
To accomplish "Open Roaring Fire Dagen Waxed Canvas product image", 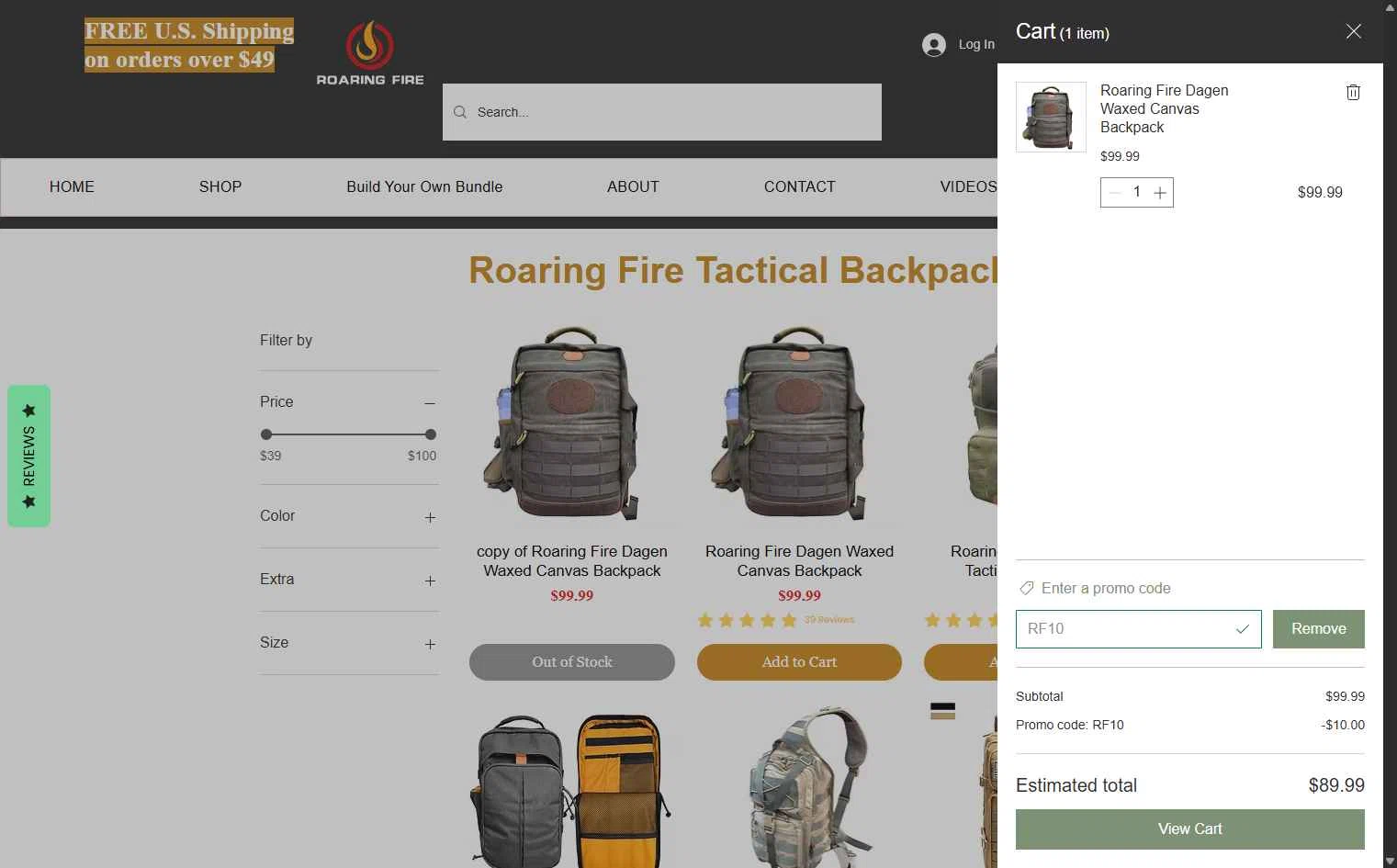I will click(799, 425).
